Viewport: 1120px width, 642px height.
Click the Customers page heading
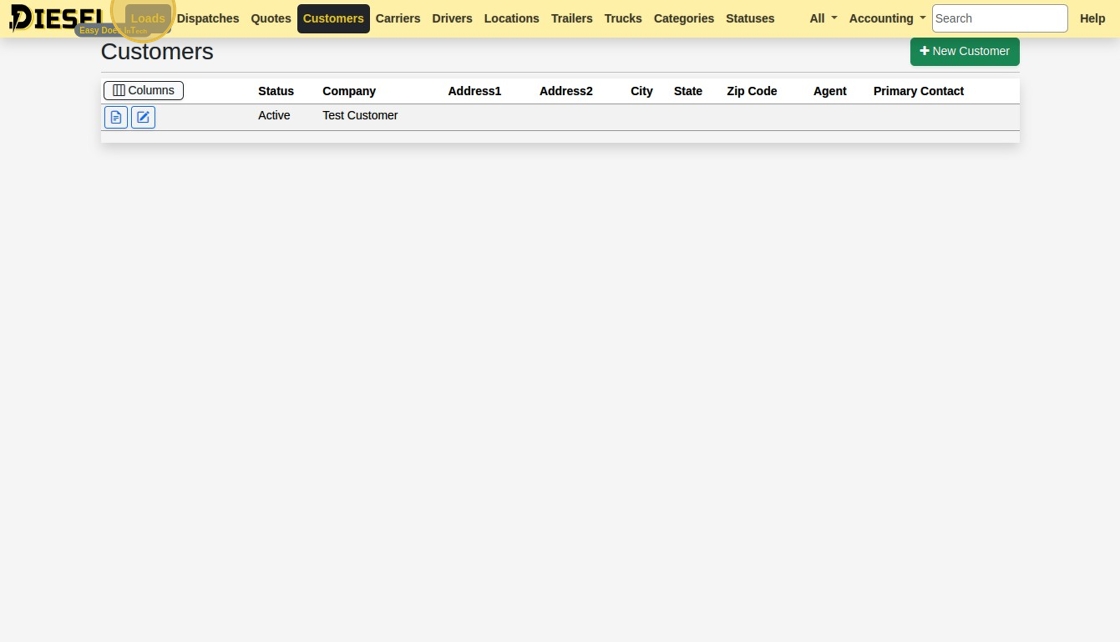click(x=157, y=51)
